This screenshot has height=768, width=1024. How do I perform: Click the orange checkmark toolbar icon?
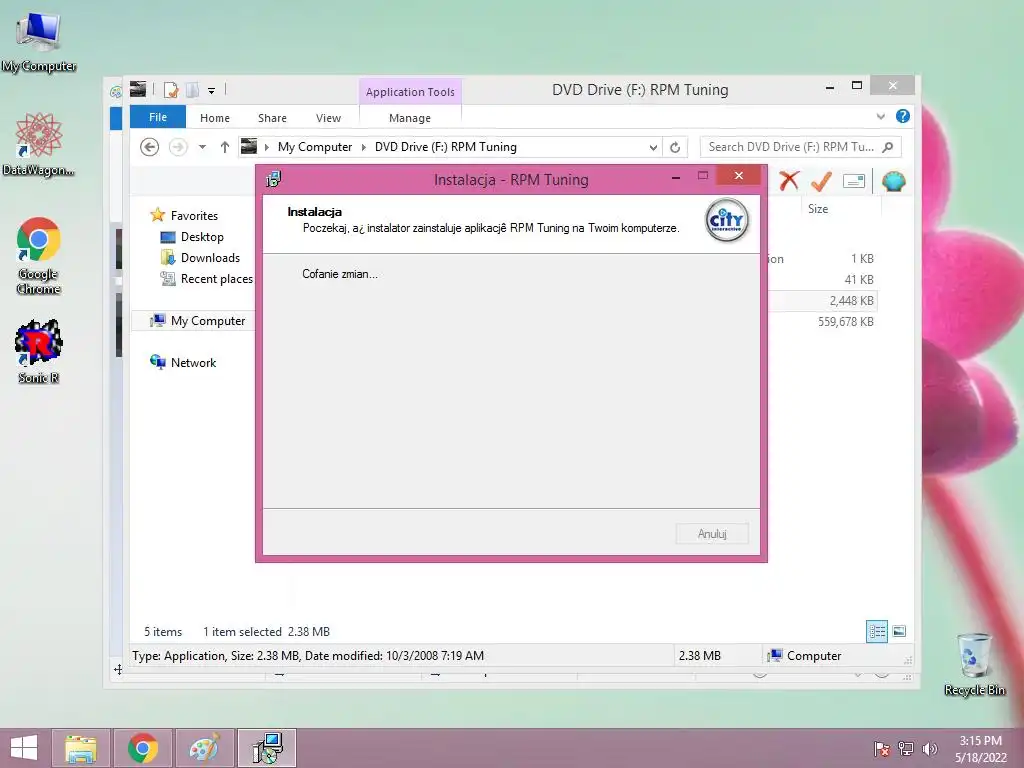click(x=821, y=181)
